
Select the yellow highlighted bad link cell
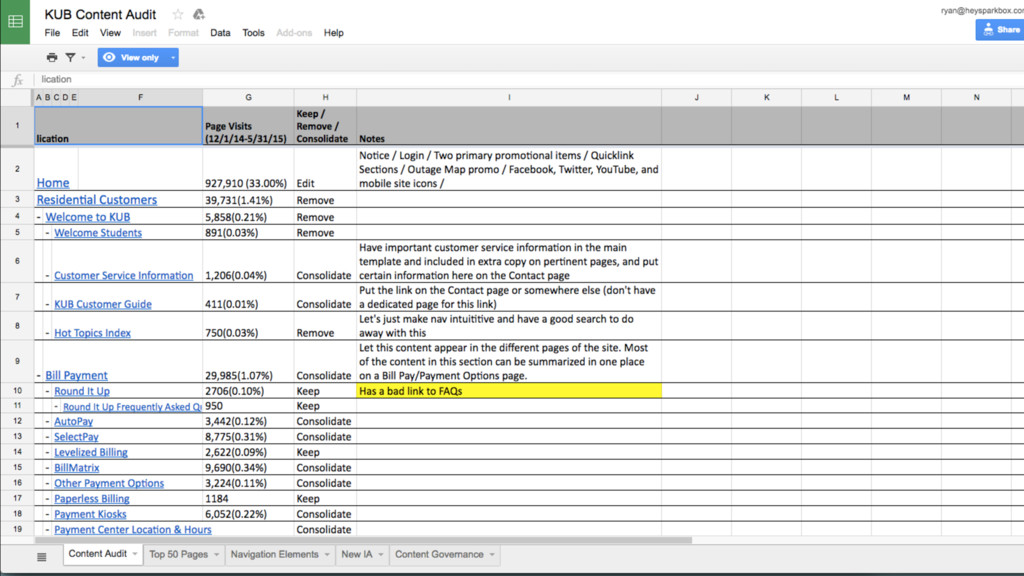tap(508, 391)
